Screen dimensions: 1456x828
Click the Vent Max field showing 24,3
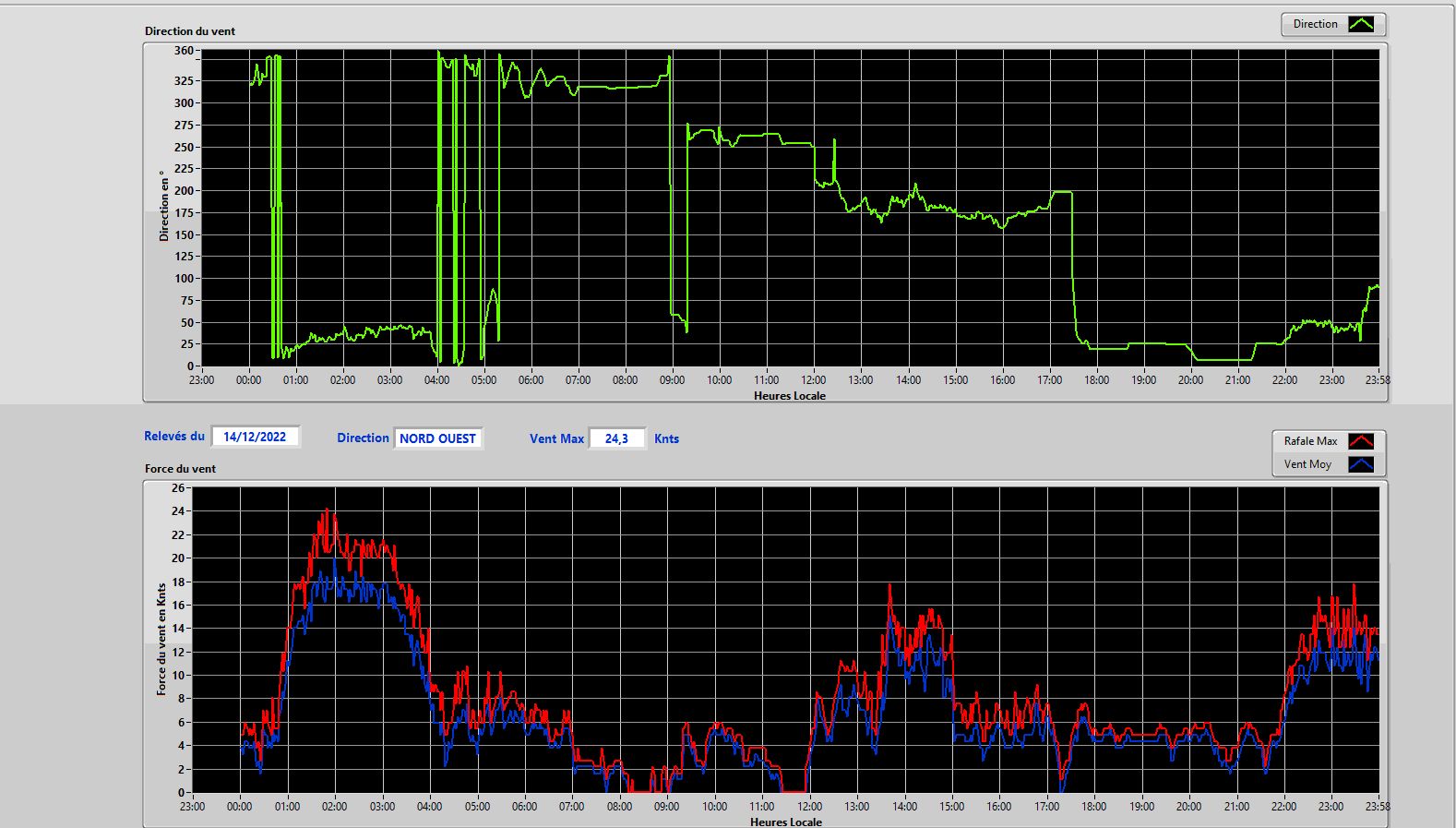616,438
